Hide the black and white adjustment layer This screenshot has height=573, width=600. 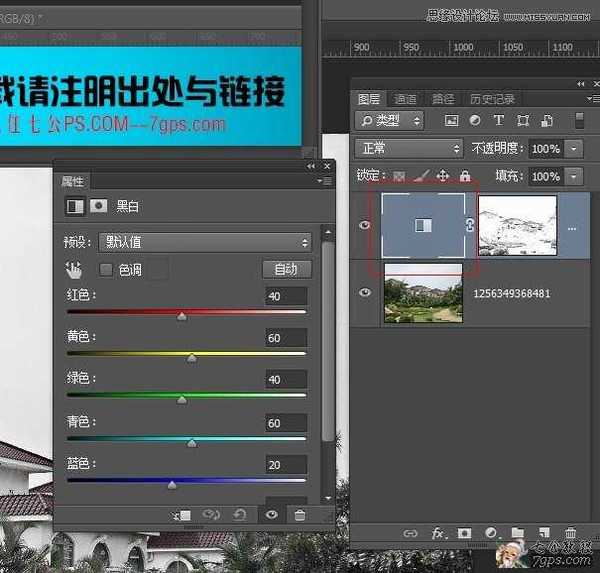coord(364,225)
